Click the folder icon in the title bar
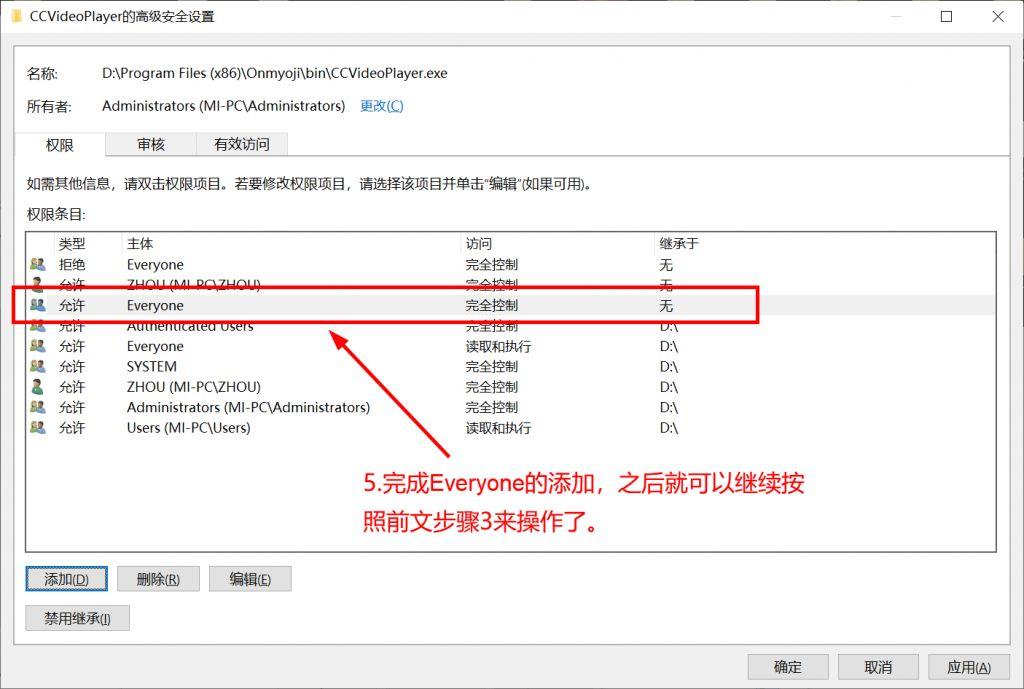Screen dimensions: 1024x689 click(x=16, y=16)
